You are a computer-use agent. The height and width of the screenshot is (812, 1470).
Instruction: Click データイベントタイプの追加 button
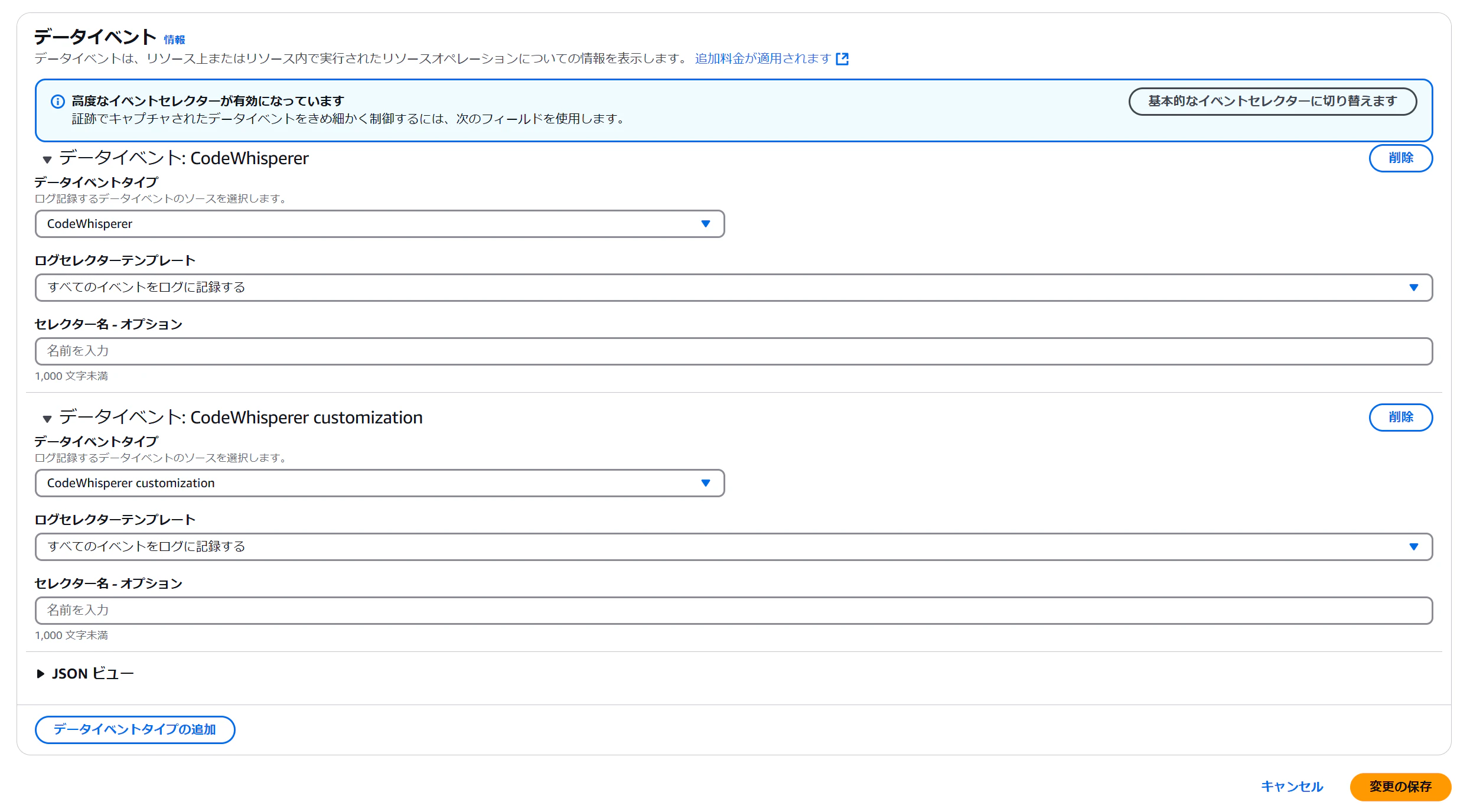coord(135,730)
